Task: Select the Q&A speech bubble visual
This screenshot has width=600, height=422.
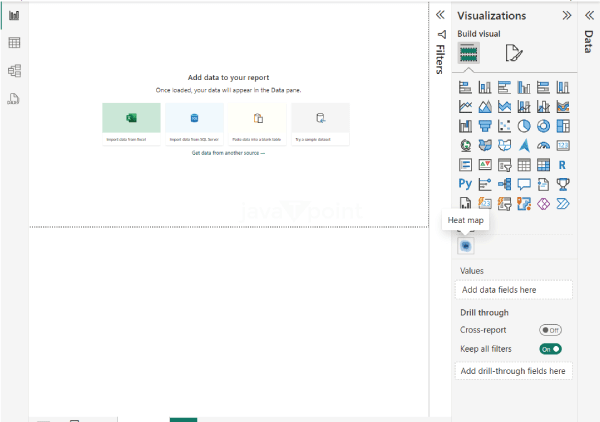Action: [x=524, y=184]
